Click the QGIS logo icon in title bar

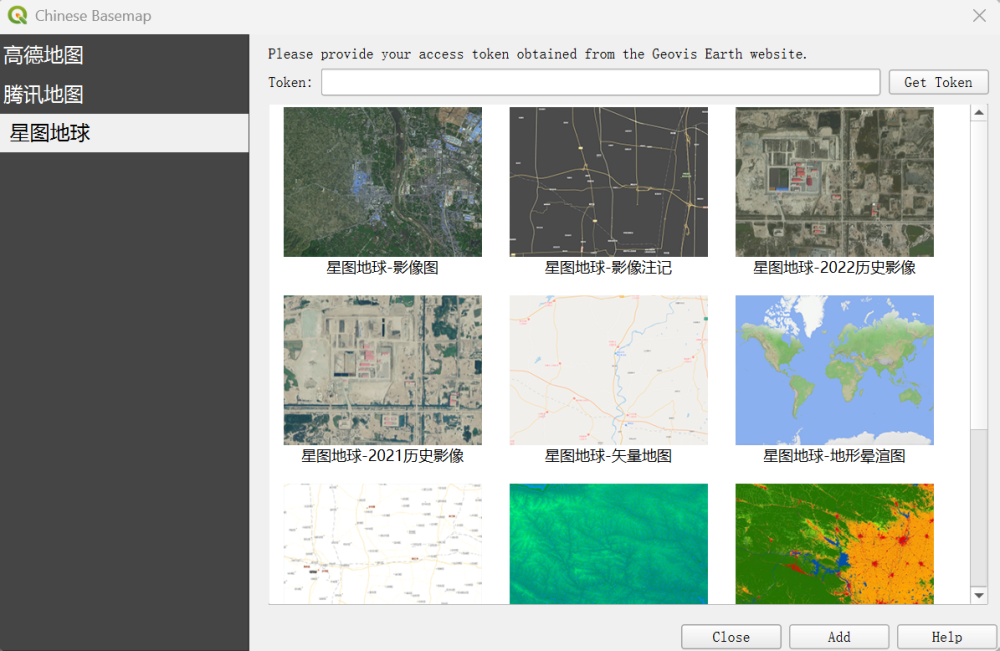pos(17,15)
